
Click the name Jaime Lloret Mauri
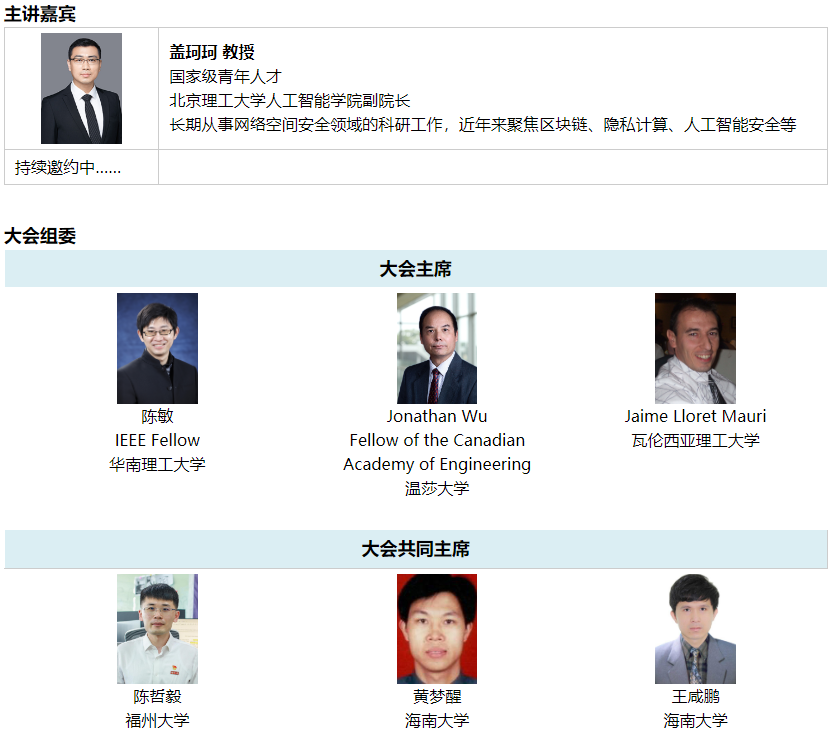click(x=695, y=416)
